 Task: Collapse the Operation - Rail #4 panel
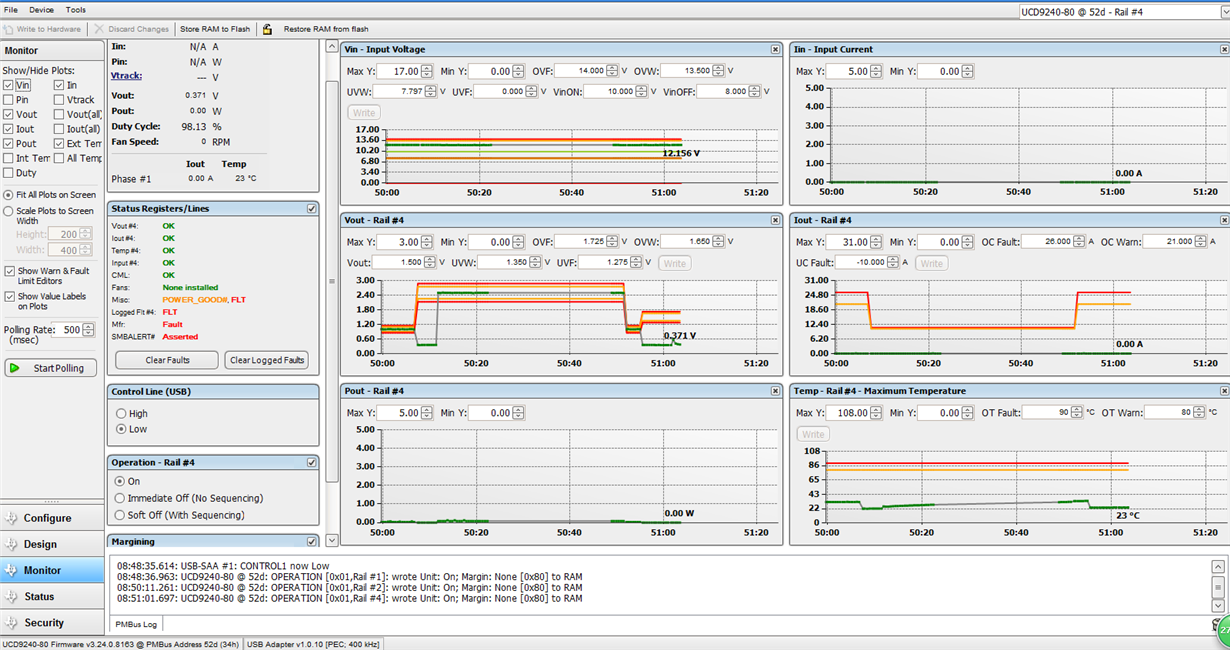[x=312, y=462]
